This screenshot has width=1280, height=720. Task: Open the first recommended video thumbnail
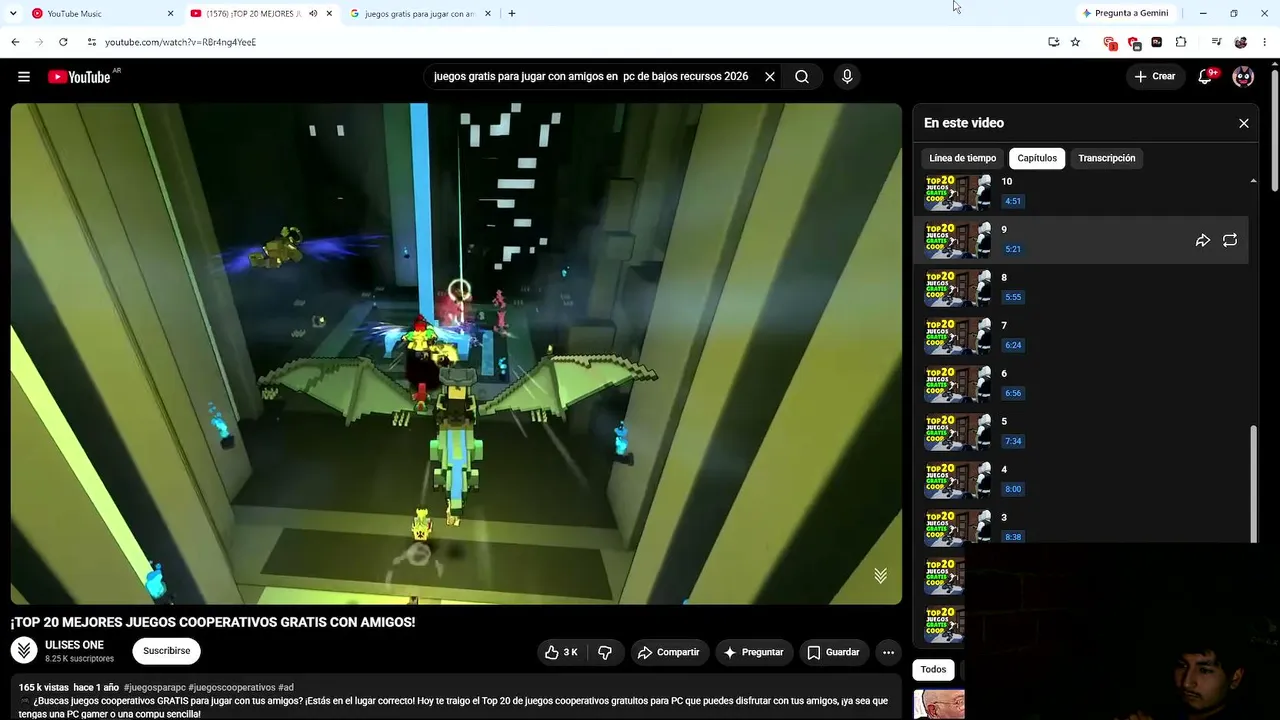pos(939,704)
